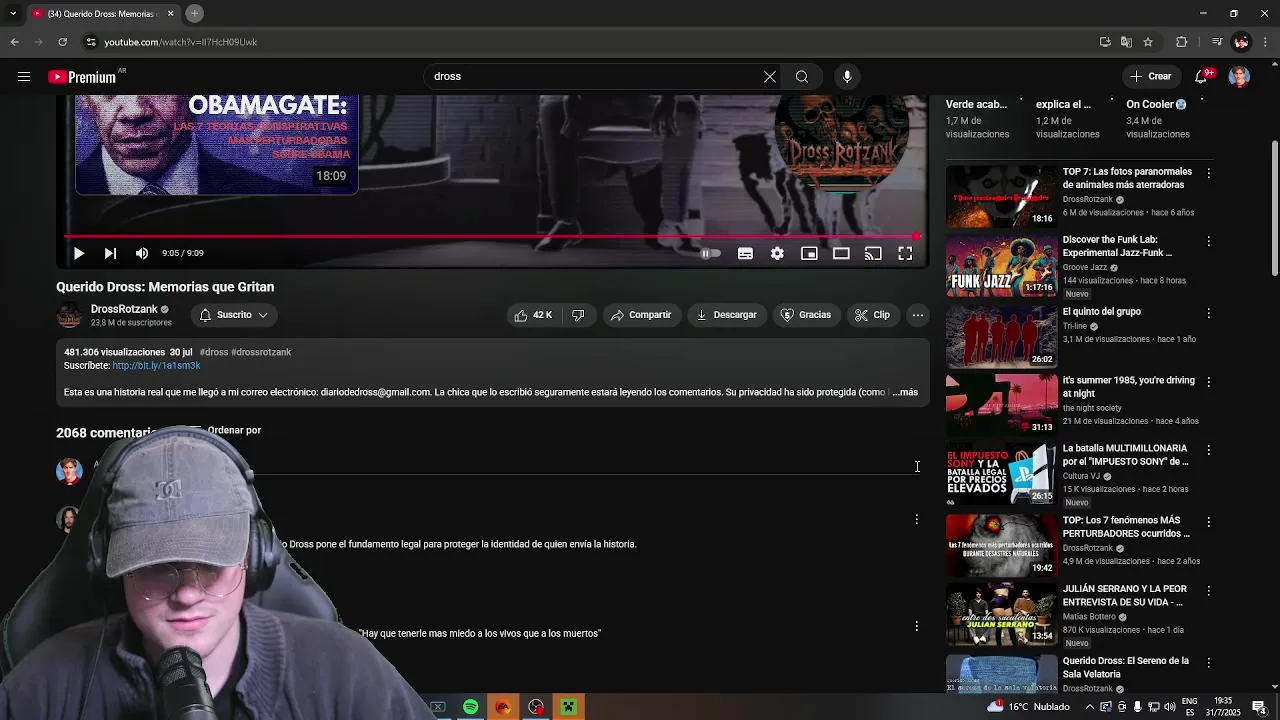Viewport: 1280px width, 720px height.
Task: Open account avatar menu in YouTube header
Action: [1239, 76]
